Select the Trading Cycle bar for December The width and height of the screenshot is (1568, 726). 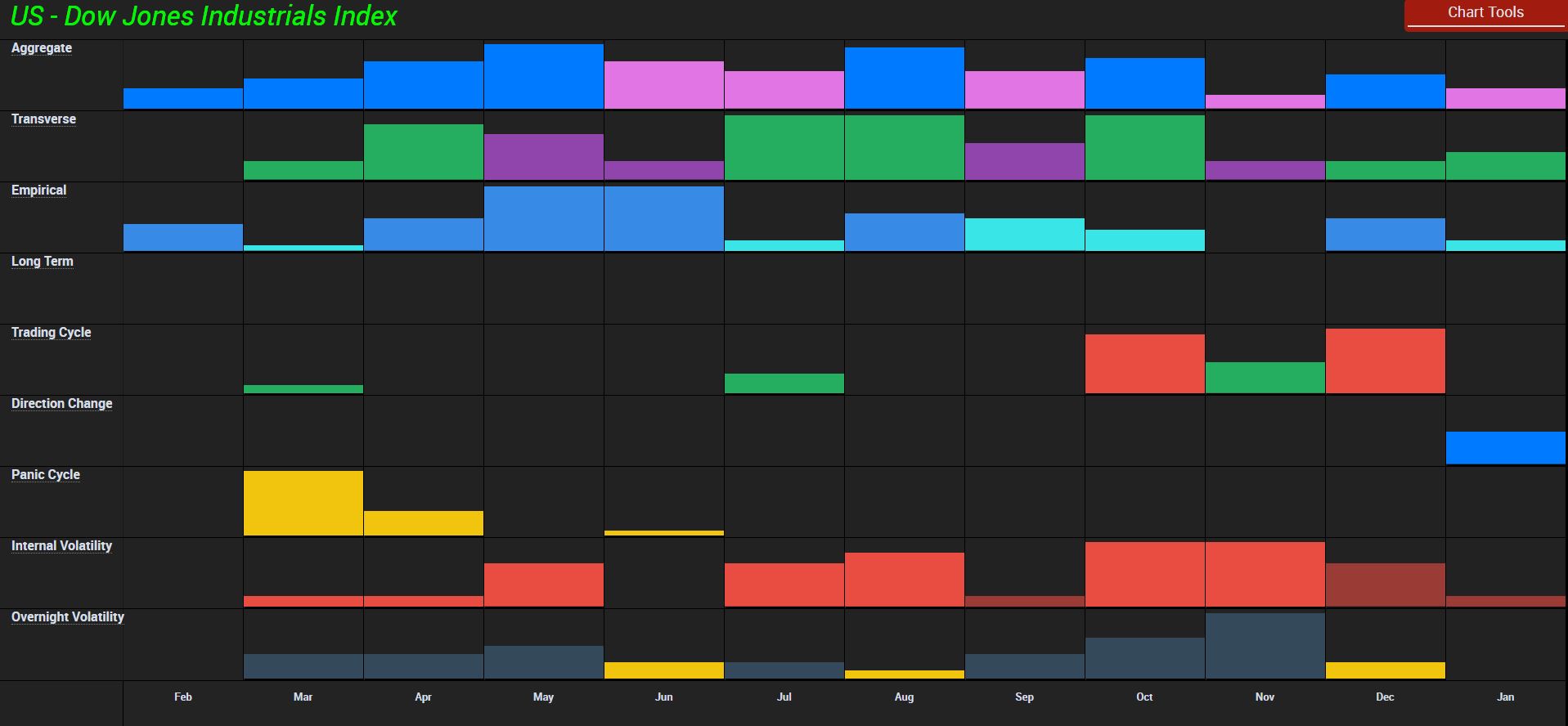(1386, 361)
